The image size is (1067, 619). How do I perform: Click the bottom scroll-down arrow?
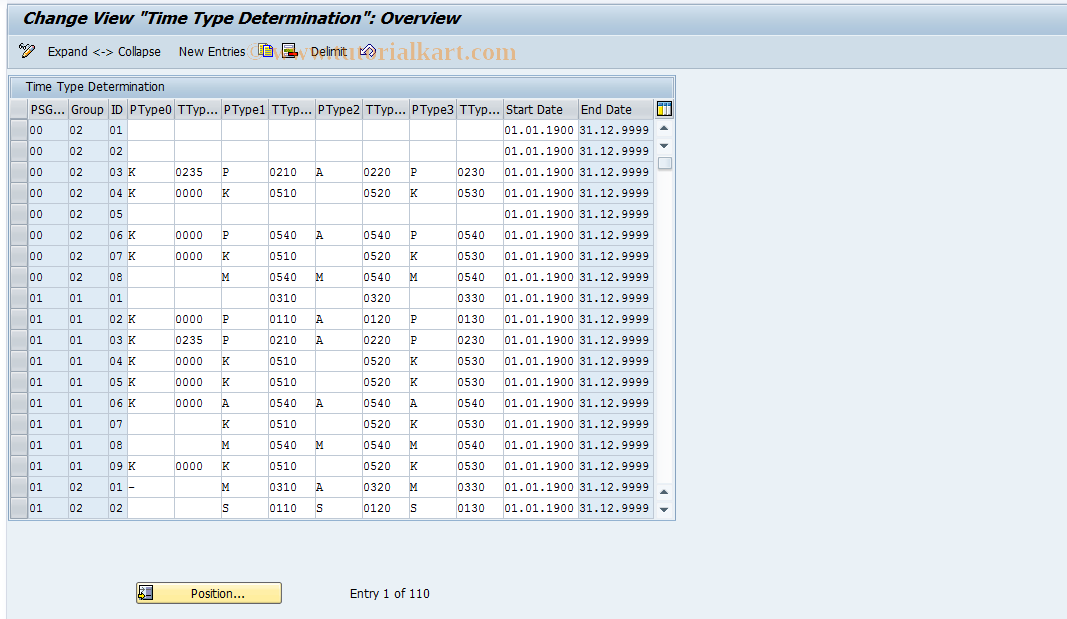tap(664, 509)
